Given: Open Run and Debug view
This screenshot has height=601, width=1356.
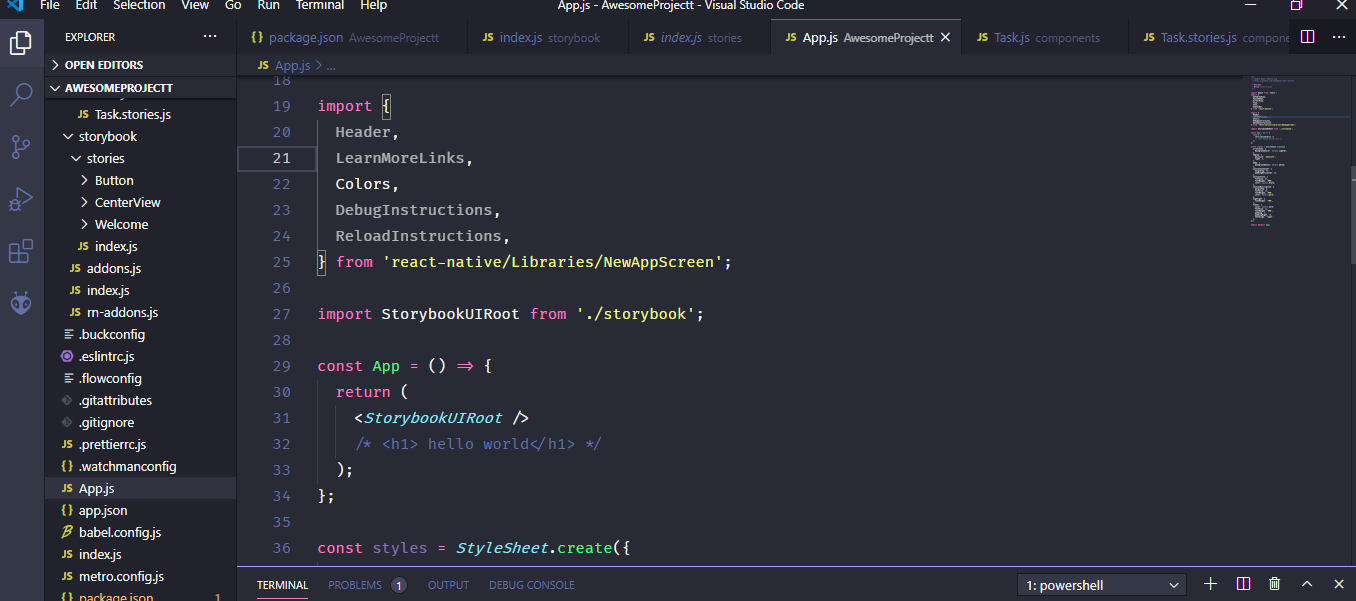Looking at the screenshot, I should pos(21,199).
